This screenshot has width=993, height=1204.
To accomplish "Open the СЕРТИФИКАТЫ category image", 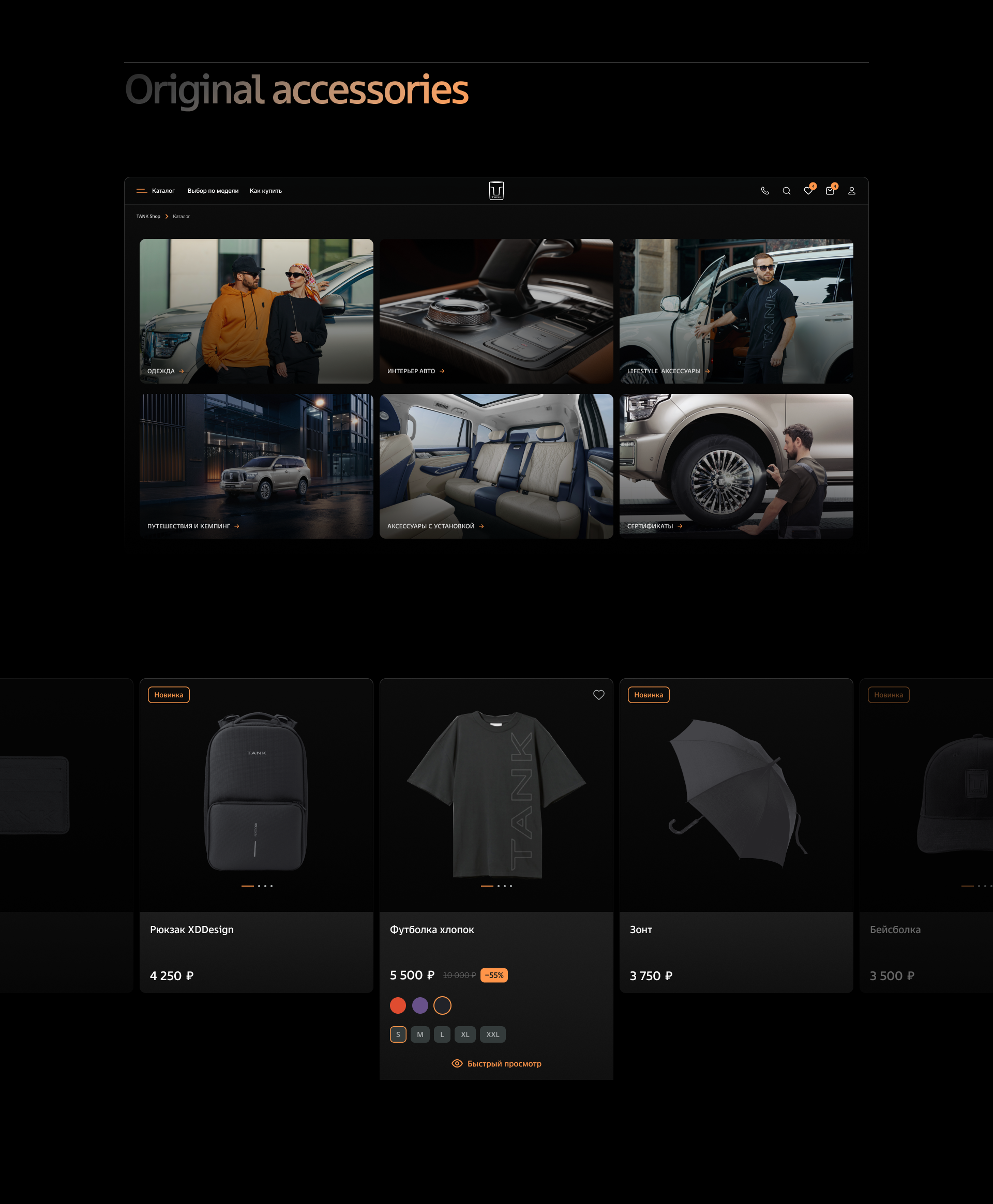I will [736, 466].
